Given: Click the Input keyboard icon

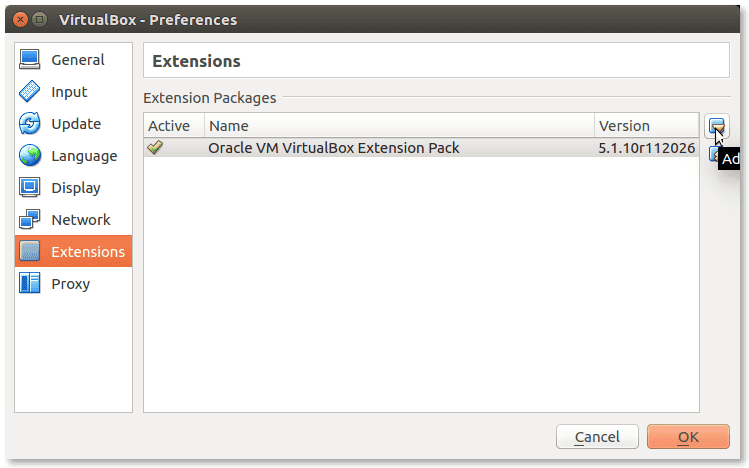Looking at the screenshot, I should pyautogui.click(x=30, y=92).
